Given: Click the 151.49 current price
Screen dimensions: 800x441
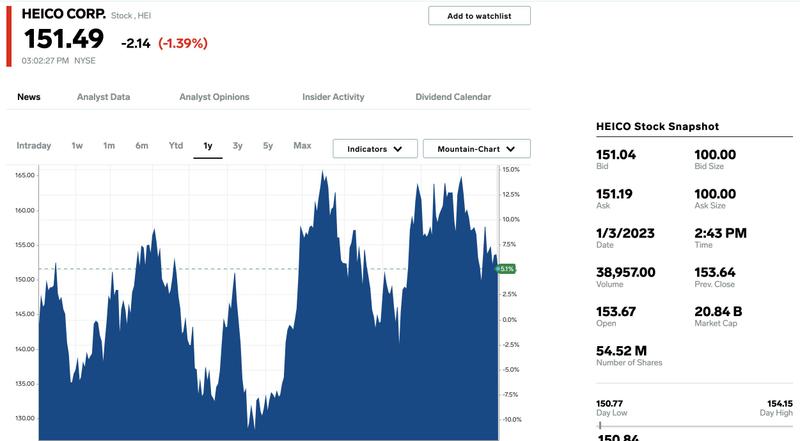Looking at the screenshot, I should [x=64, y=39].
